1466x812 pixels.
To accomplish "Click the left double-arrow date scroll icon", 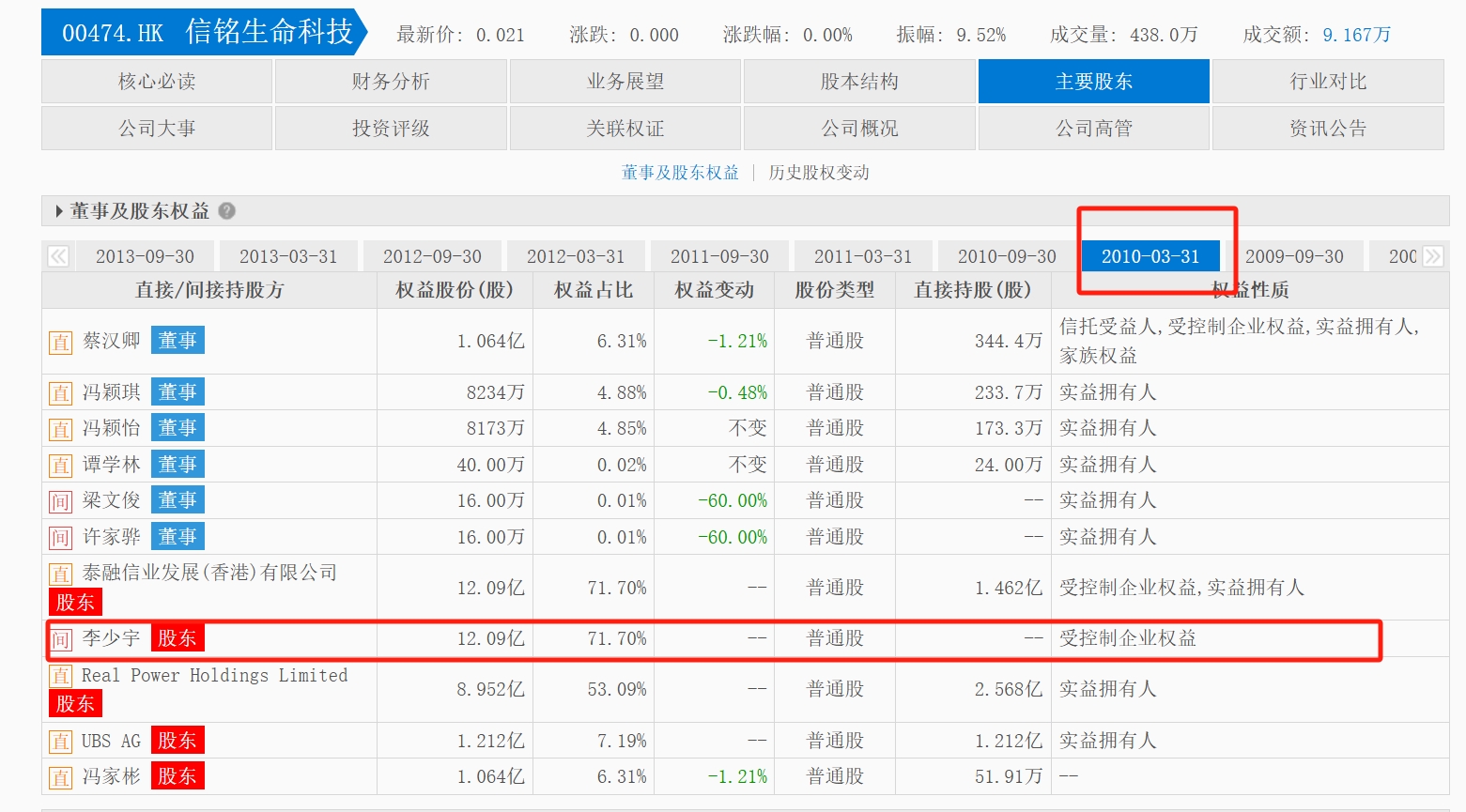I will [58, 256].
